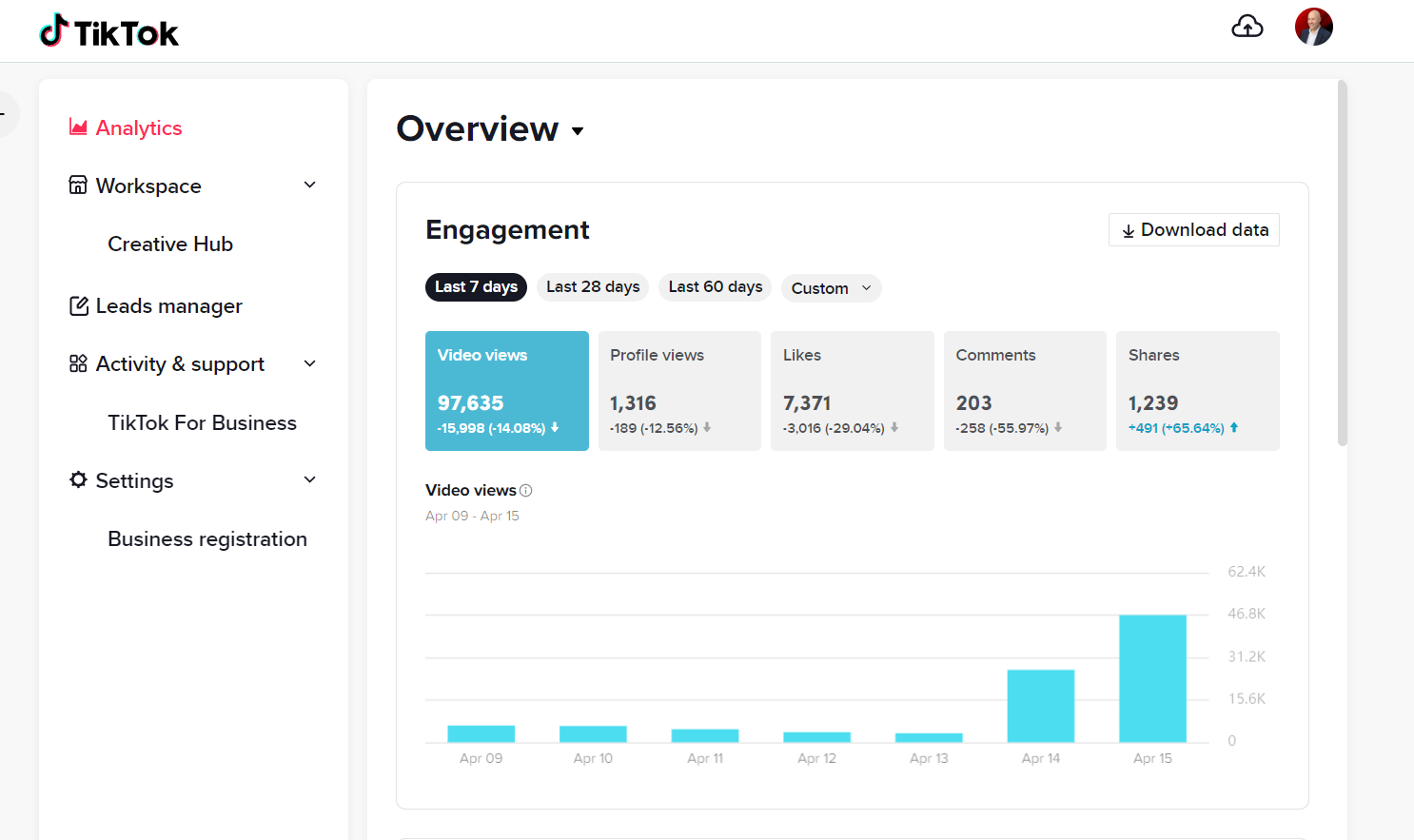Click the -189 (-12.56%) profile views change
This screenshot has width=1414, height=840.
click(654, 428)
